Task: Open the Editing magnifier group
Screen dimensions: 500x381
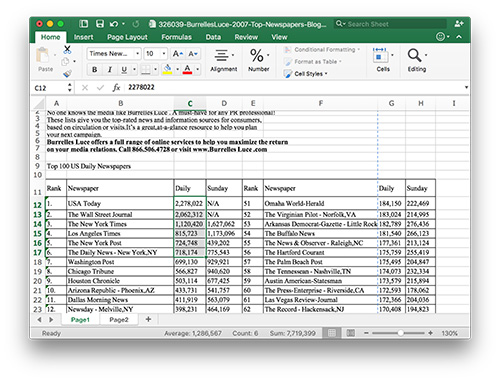Action: coord(417,60)
